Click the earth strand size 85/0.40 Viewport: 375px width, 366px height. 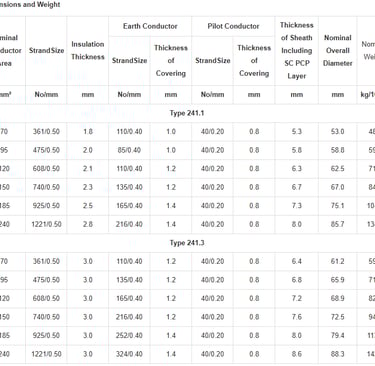(x=129, y=150)
